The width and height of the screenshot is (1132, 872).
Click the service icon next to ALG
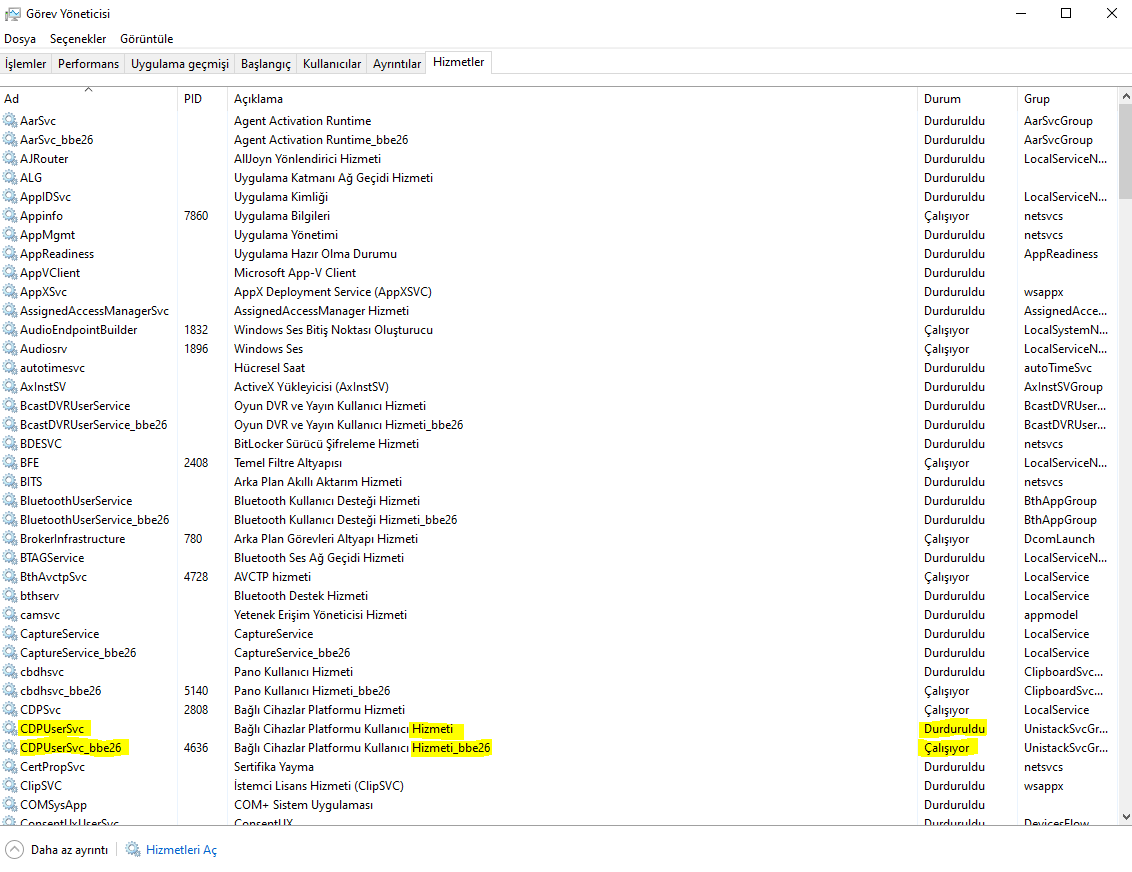tap(10, 178)
